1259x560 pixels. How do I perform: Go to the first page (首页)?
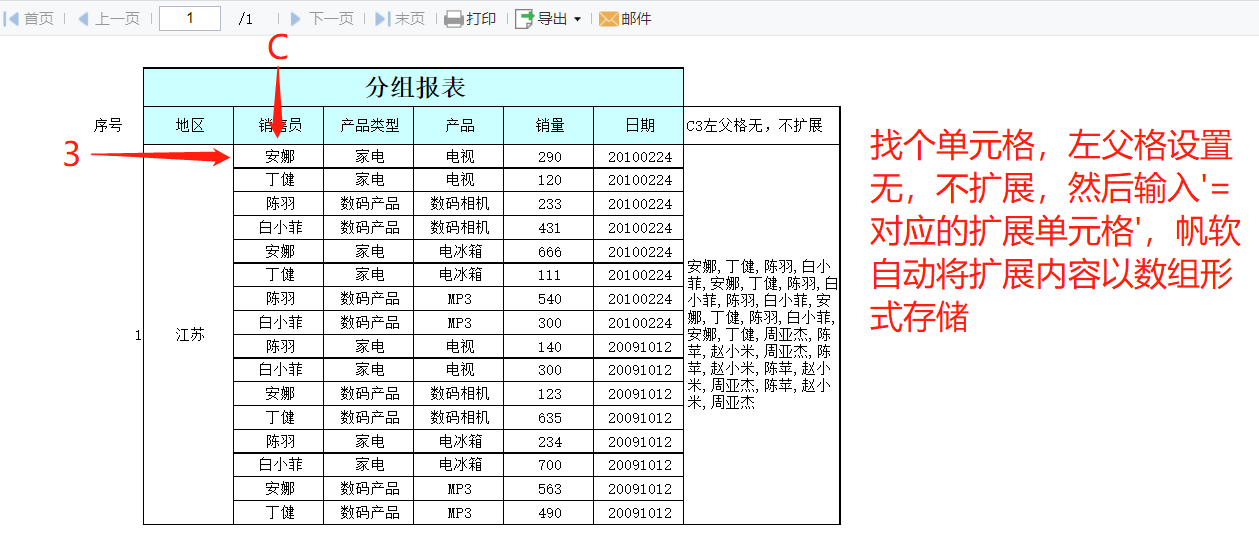click(30, 19)
